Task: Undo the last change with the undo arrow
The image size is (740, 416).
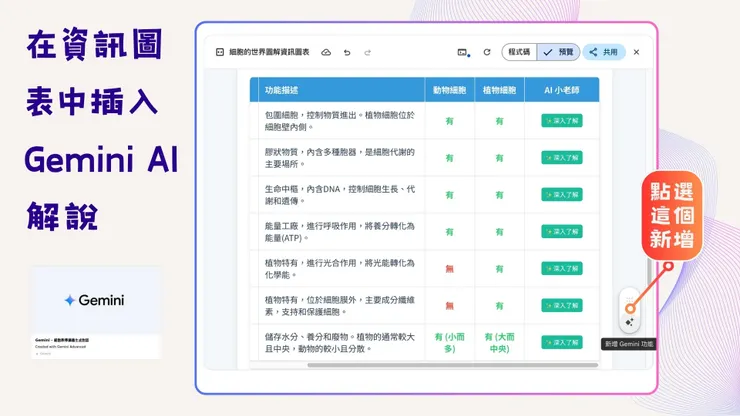Action: tap(347, 52)
